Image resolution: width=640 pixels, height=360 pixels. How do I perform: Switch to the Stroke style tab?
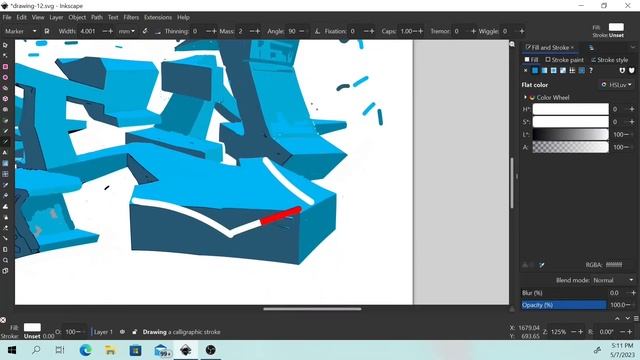pos(610,60)
